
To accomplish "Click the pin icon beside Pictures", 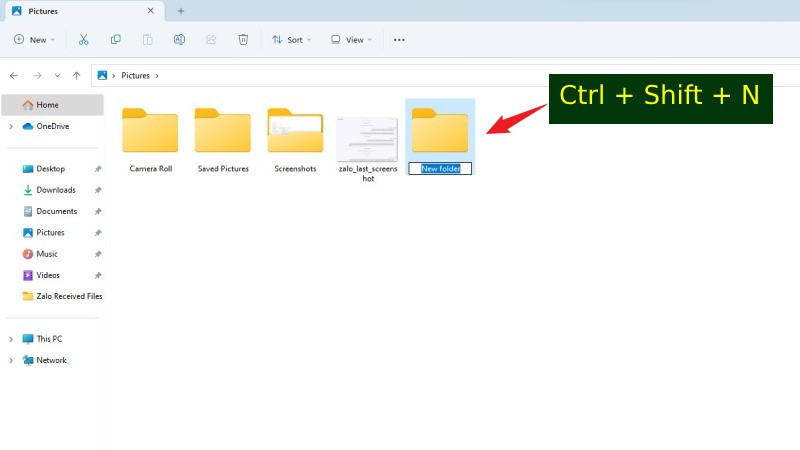I will (97, 233).
